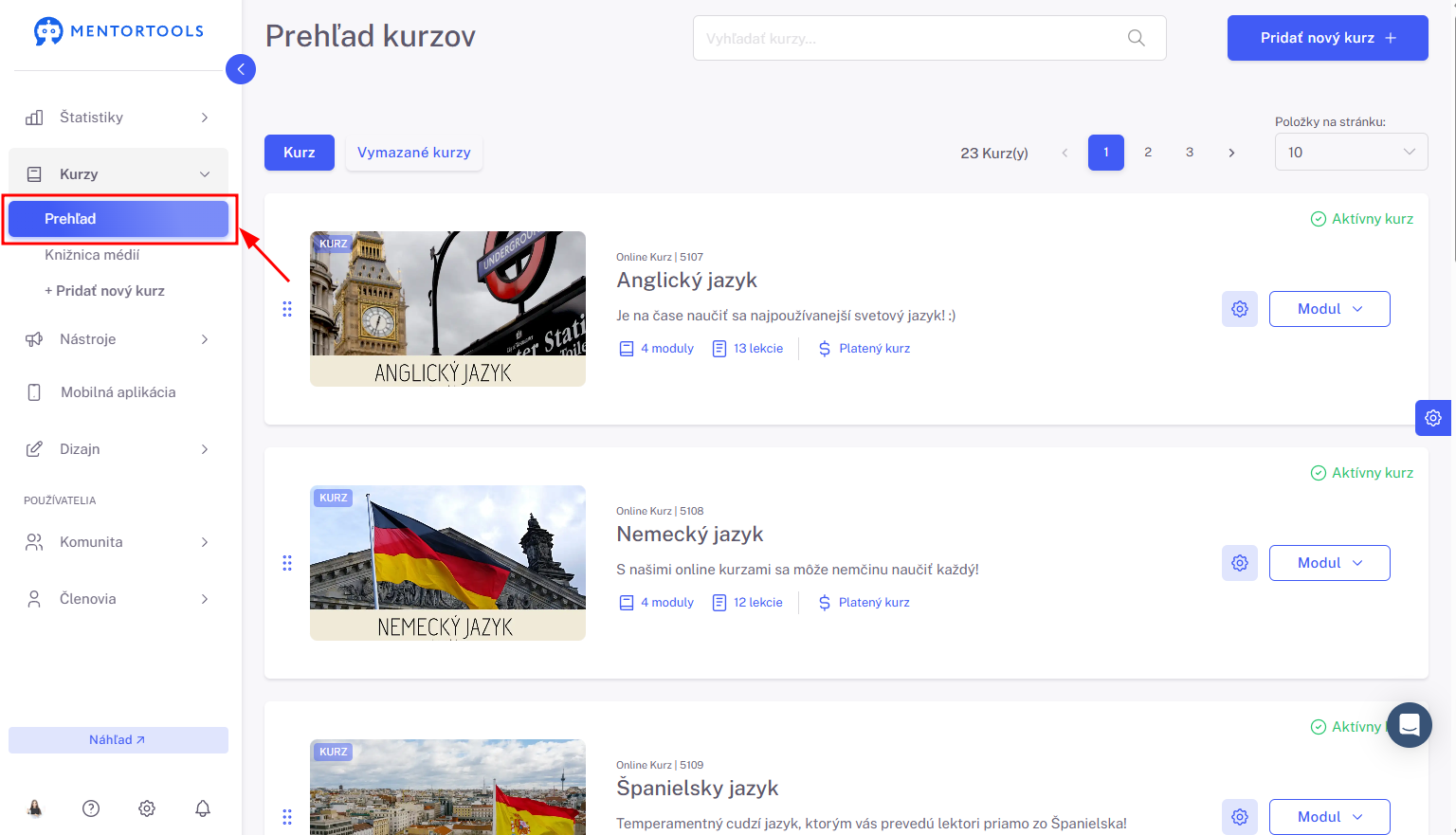Open the bottom sidebar settings gear
Screen dimensions: 1456x835
click(147, 808)
